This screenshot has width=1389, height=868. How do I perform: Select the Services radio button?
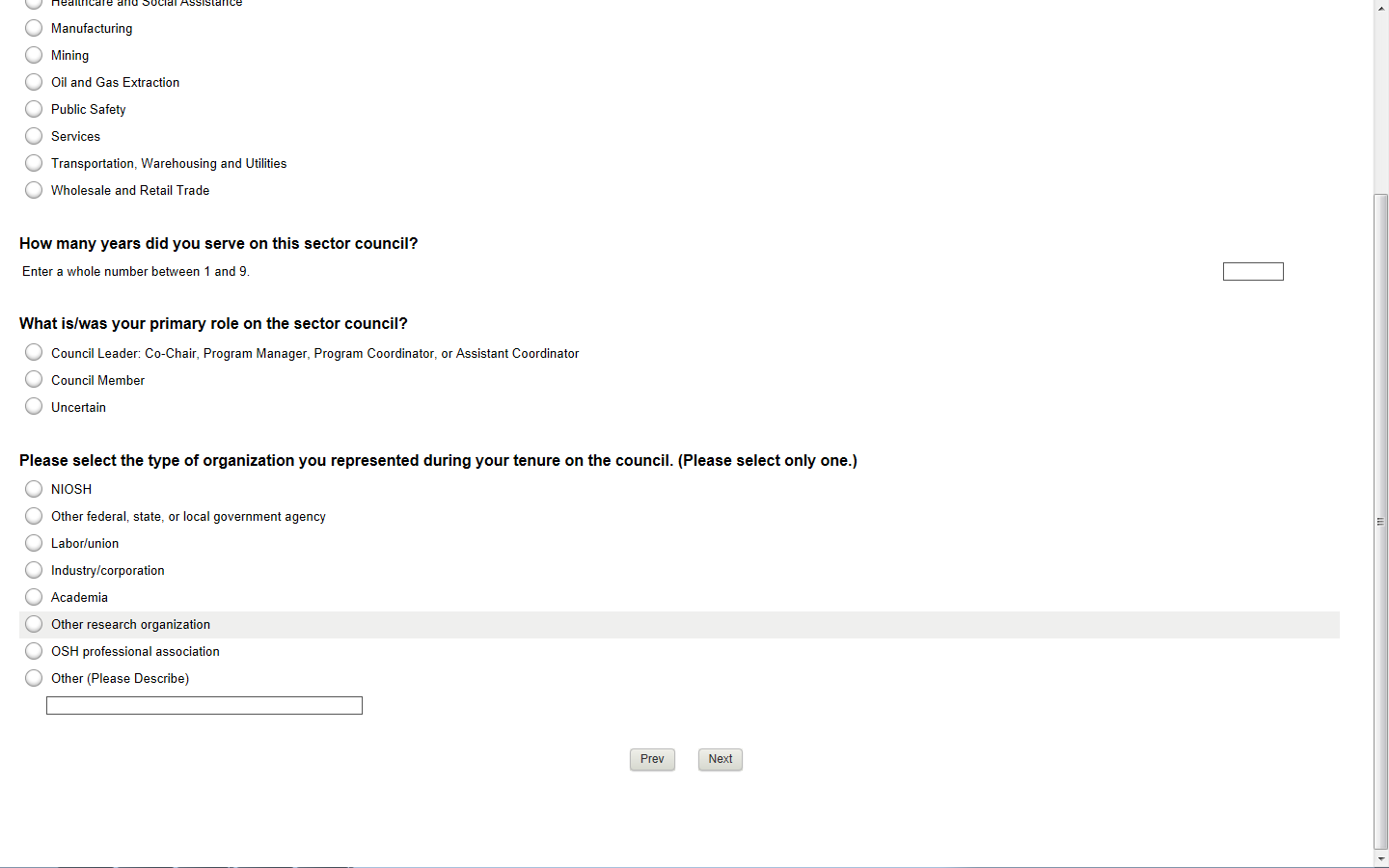tap(34, 136)
